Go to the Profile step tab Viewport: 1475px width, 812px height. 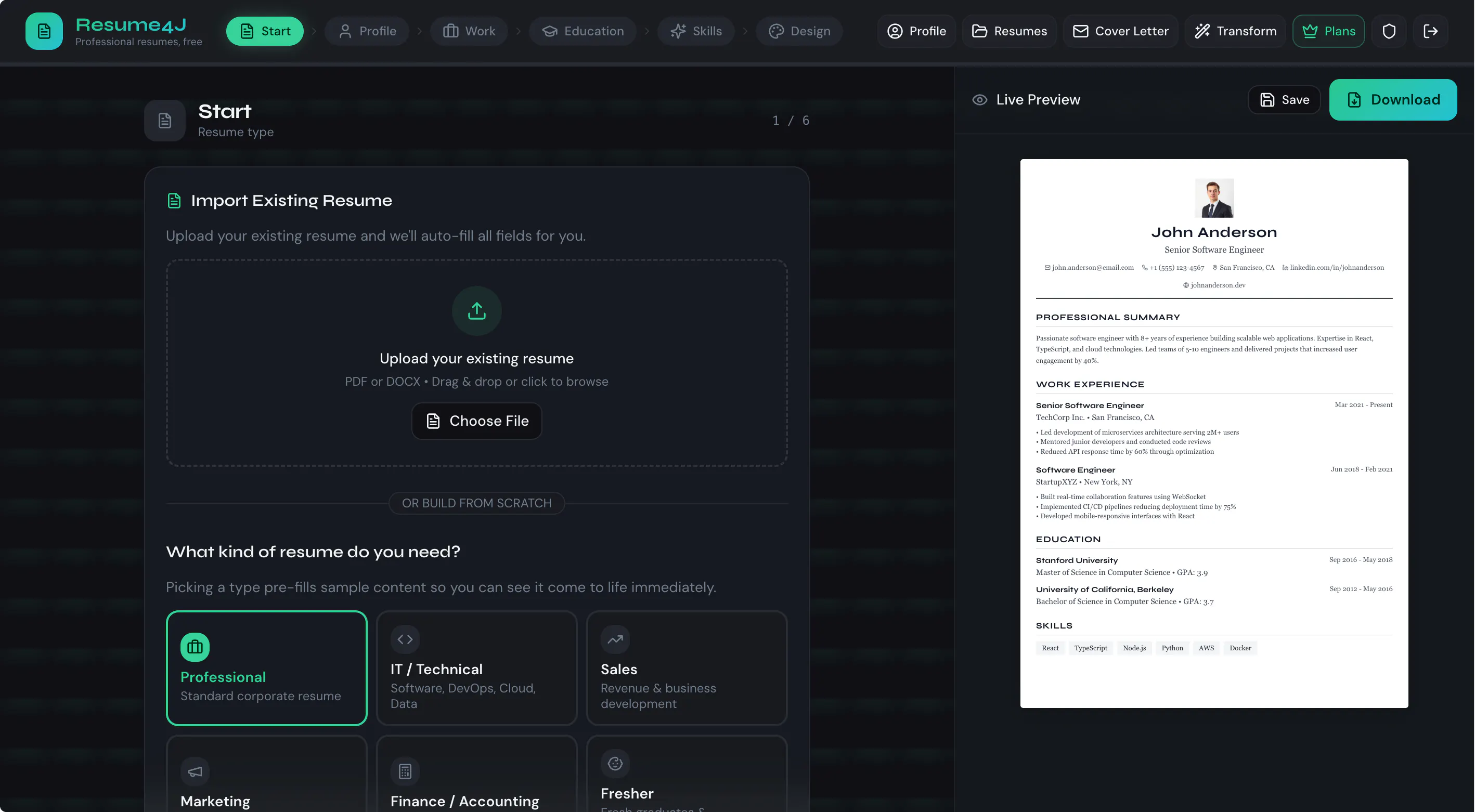[x=367, y=31]
